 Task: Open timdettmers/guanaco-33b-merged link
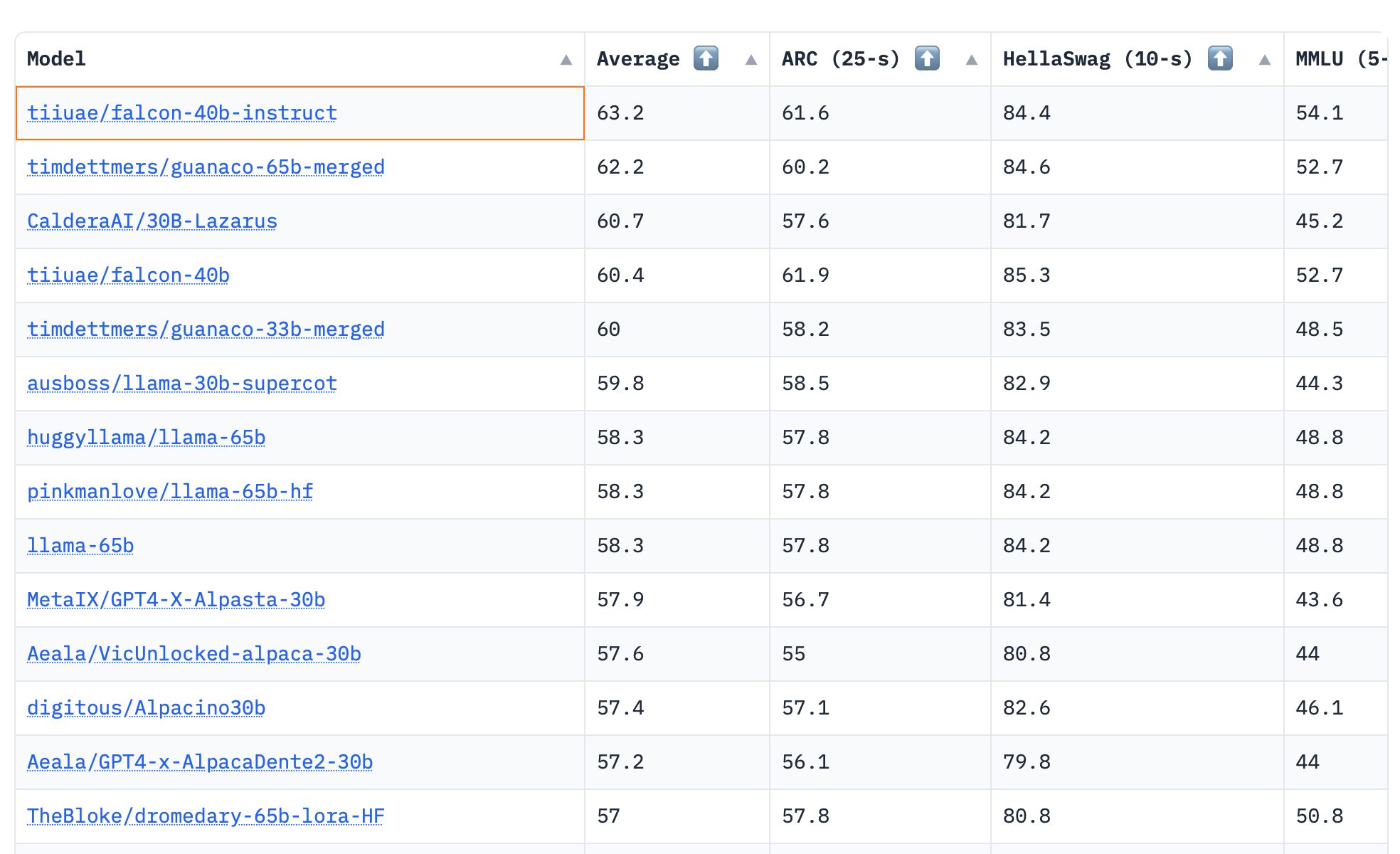pyautogui.click(x=206, y=330)
